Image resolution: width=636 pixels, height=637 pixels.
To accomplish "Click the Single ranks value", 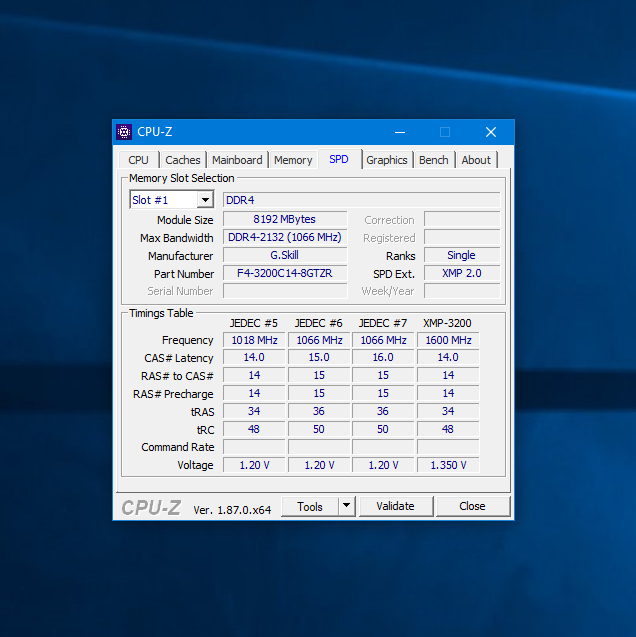I will [x=462, y=255].
